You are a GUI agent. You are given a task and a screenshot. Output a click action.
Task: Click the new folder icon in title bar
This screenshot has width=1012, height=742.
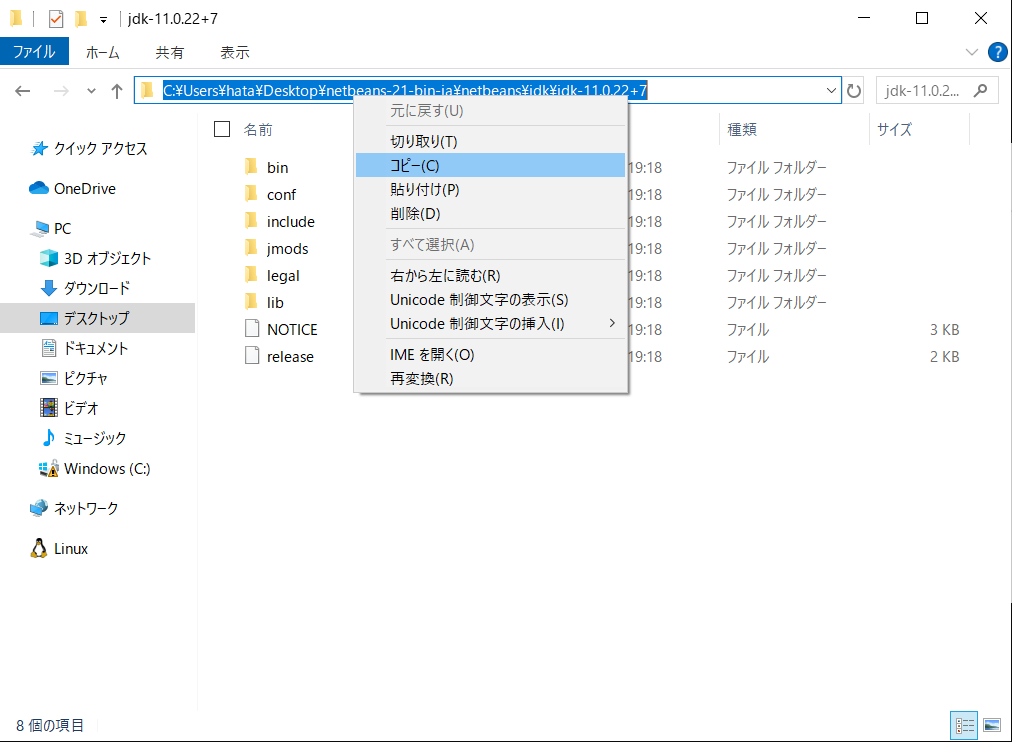coord(81,19)
